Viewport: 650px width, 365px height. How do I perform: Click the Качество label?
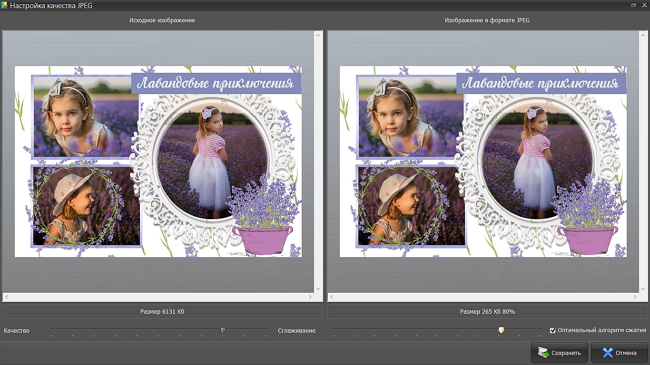click(x=17, y=331)
